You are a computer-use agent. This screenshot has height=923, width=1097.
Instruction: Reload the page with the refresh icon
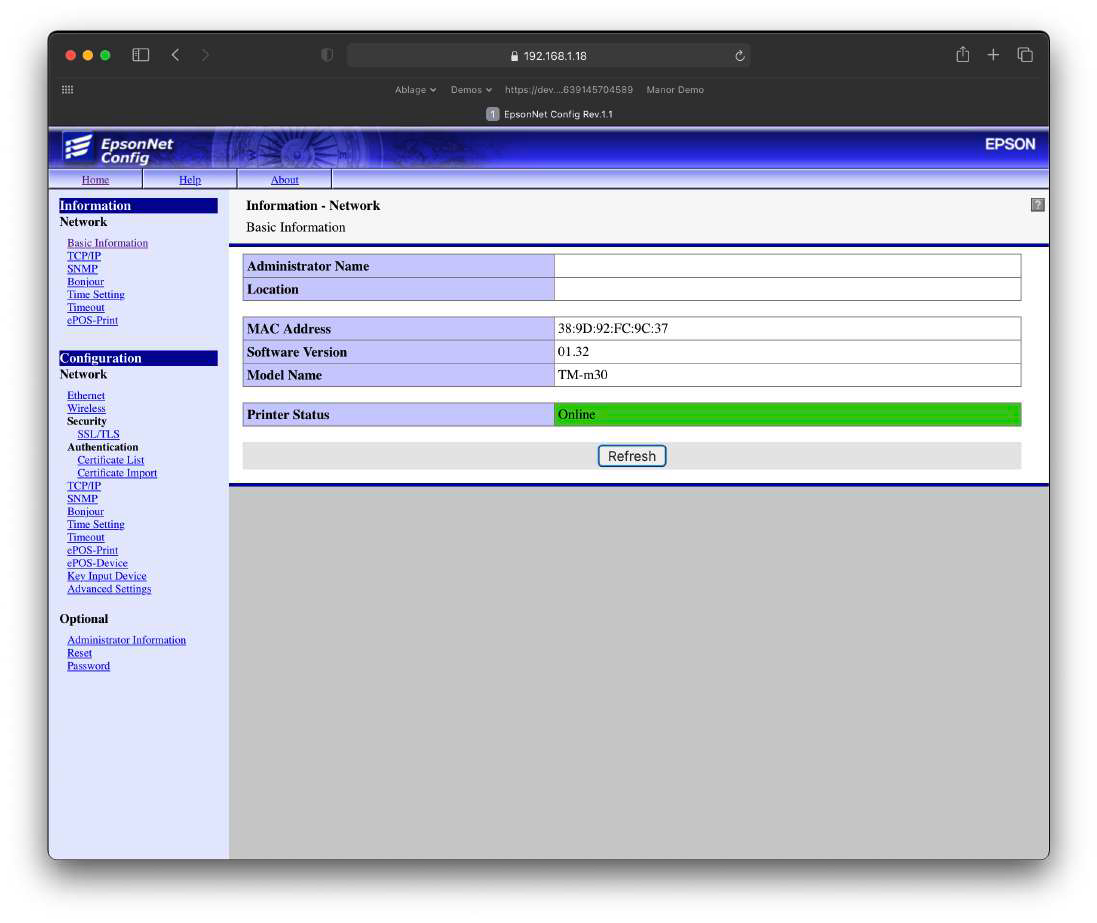click(x=739, y=55)
